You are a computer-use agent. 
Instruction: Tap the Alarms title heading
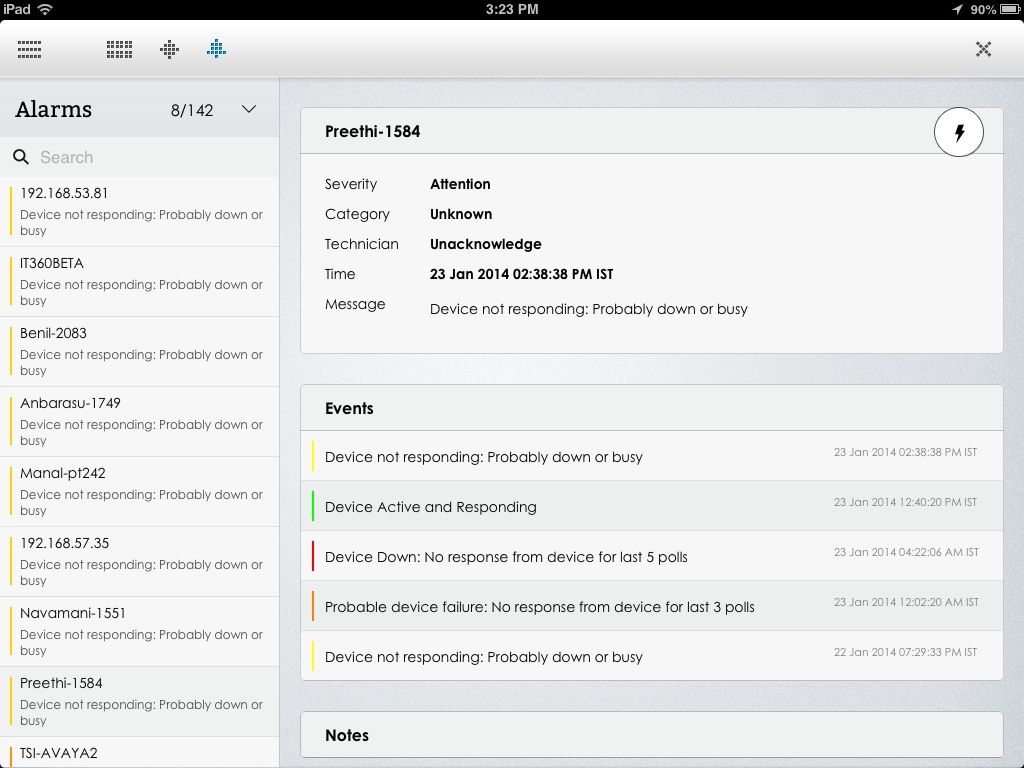pos(54,109)
